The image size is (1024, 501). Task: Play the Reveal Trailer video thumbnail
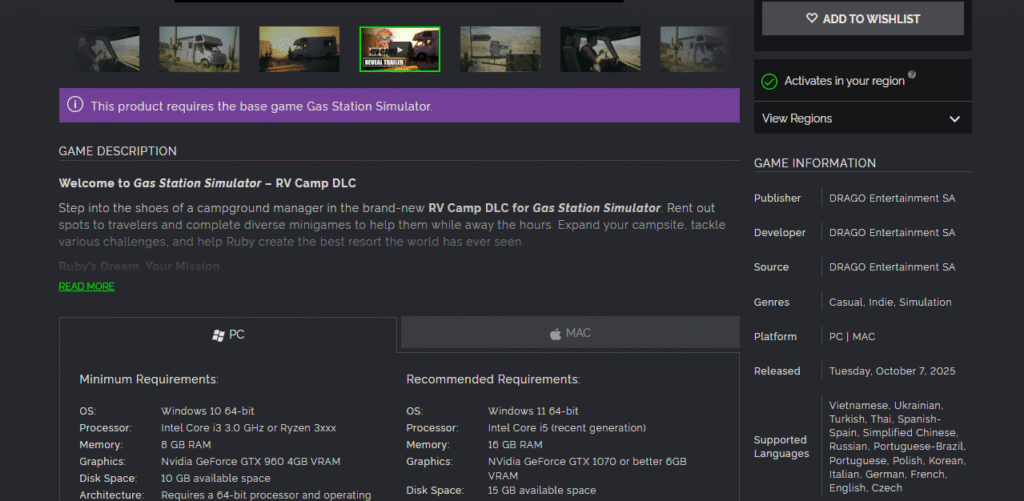(399, 49)
